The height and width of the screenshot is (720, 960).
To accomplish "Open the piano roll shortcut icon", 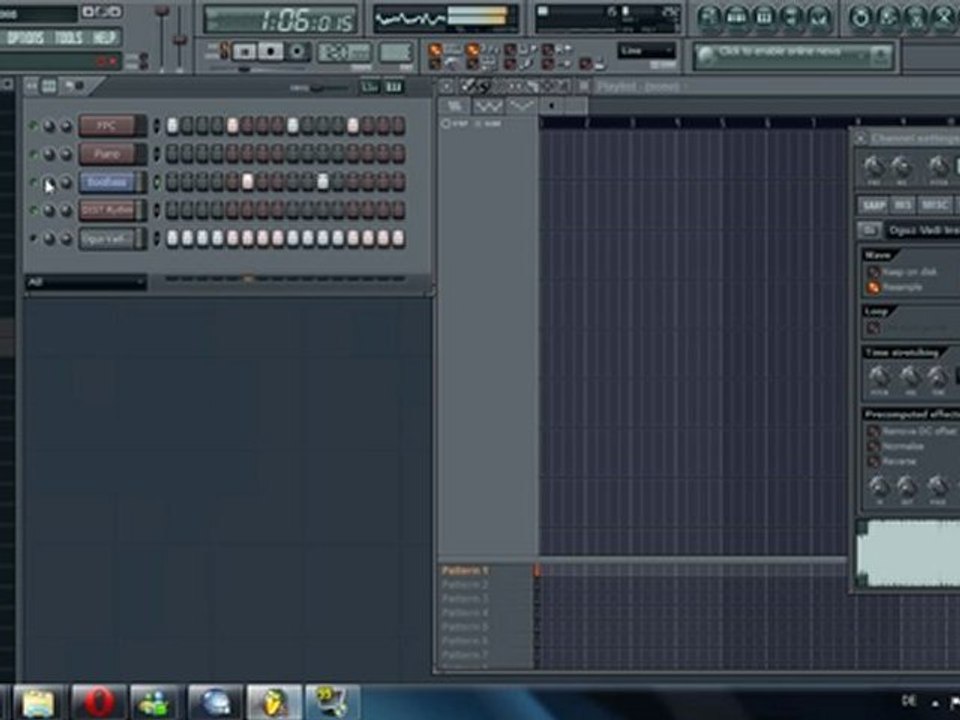I will tap(764, 18).
